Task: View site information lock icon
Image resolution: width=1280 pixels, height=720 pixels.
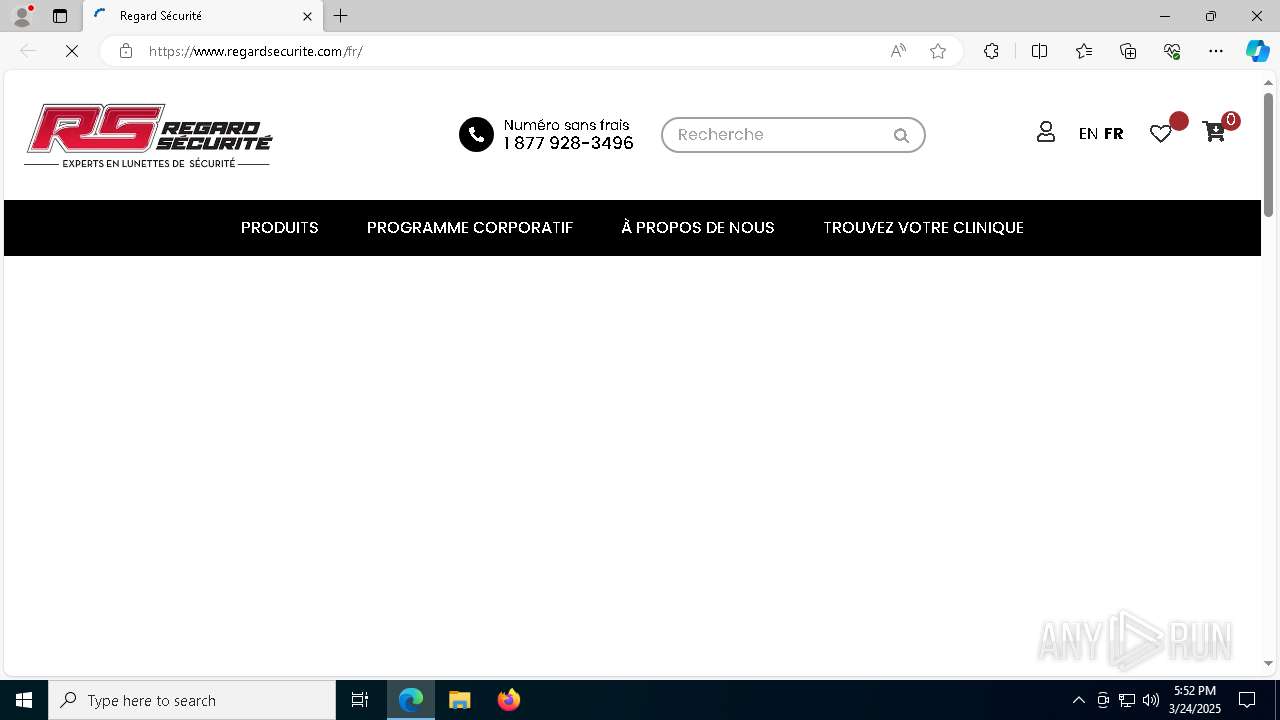Action: 125,51
